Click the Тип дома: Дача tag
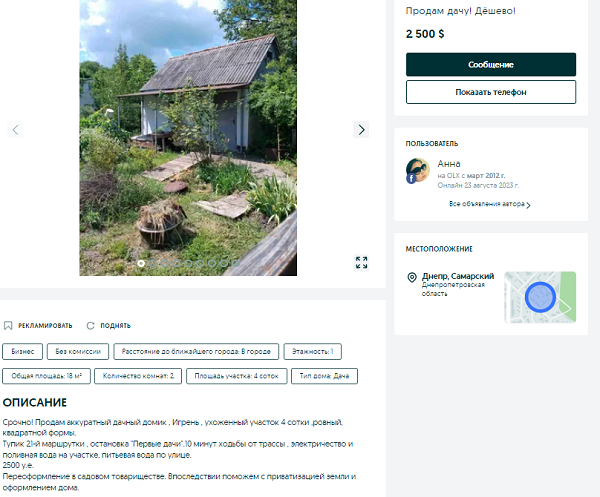The image size is (600, 497). pos(323,377)
